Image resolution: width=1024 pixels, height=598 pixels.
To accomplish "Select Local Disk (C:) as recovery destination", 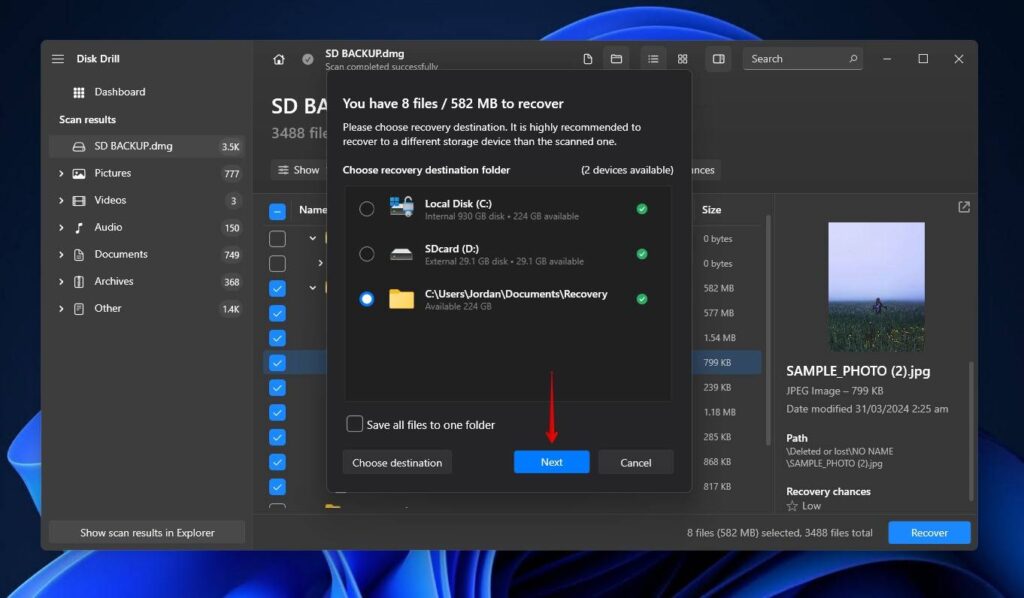I will tap(366, 210).
